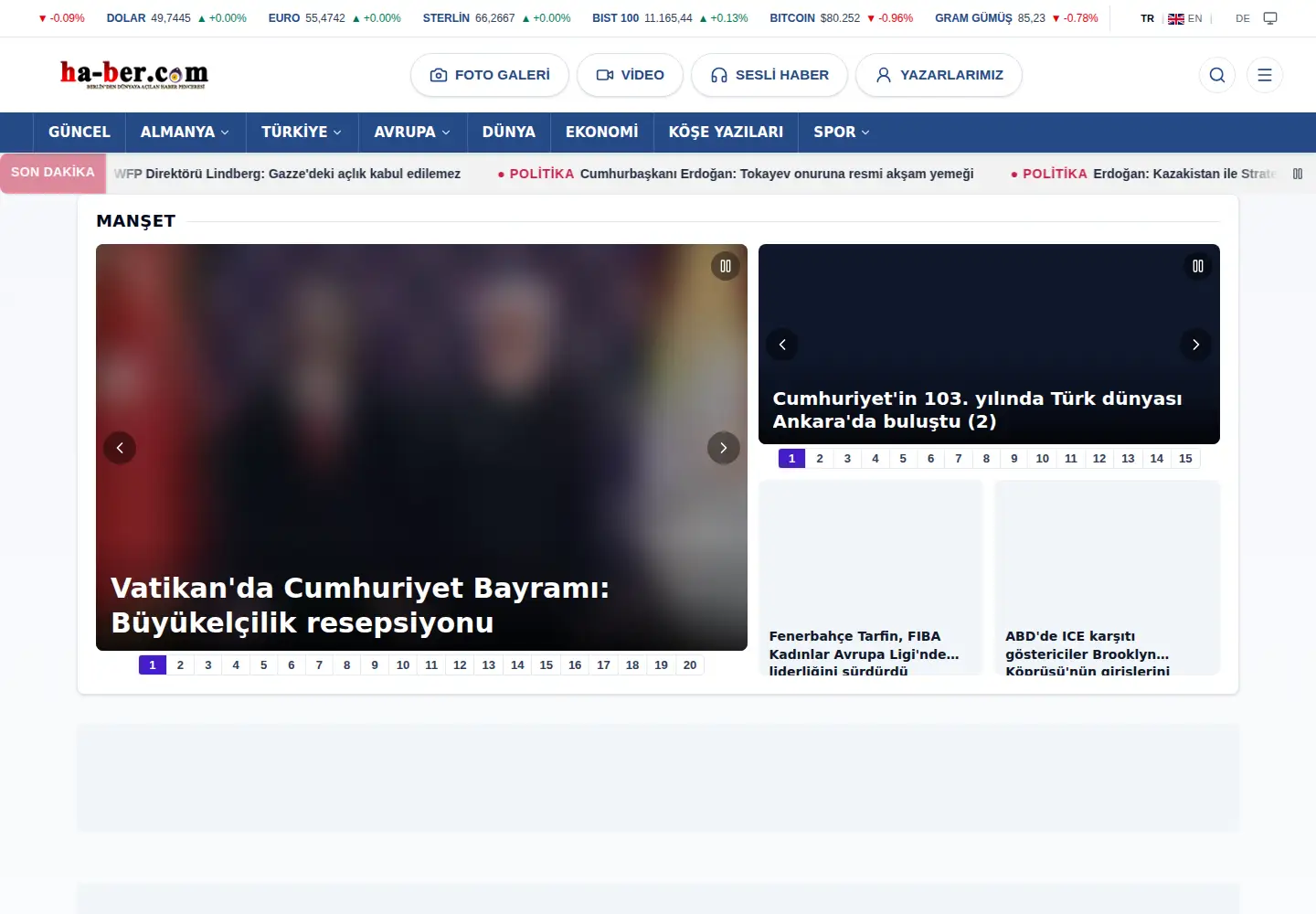This screenshot has width=1316, height=914.
Task: Click the Son Dakika label
Action: (x=53, y=173)
